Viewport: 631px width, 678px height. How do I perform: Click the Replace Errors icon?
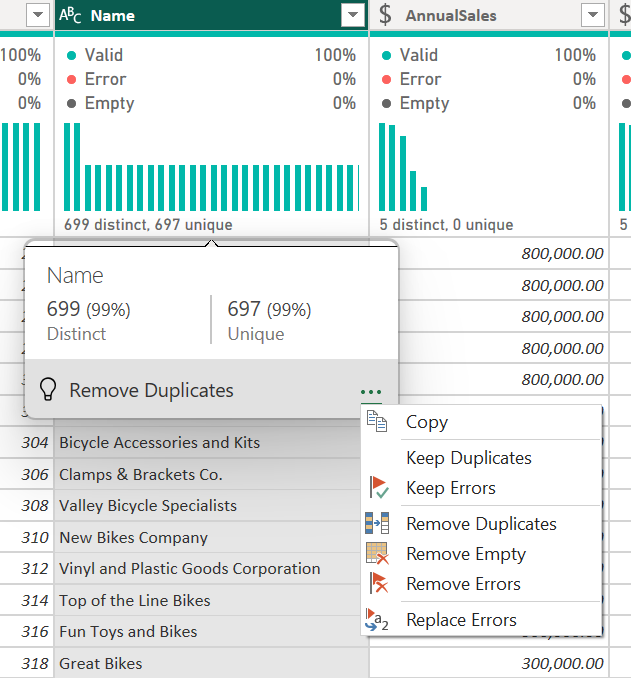(x=377, y=620)
